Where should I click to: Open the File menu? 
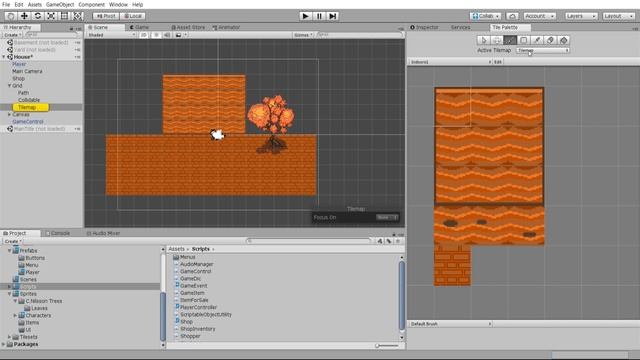pyautogui.click(x=6, y=4)
